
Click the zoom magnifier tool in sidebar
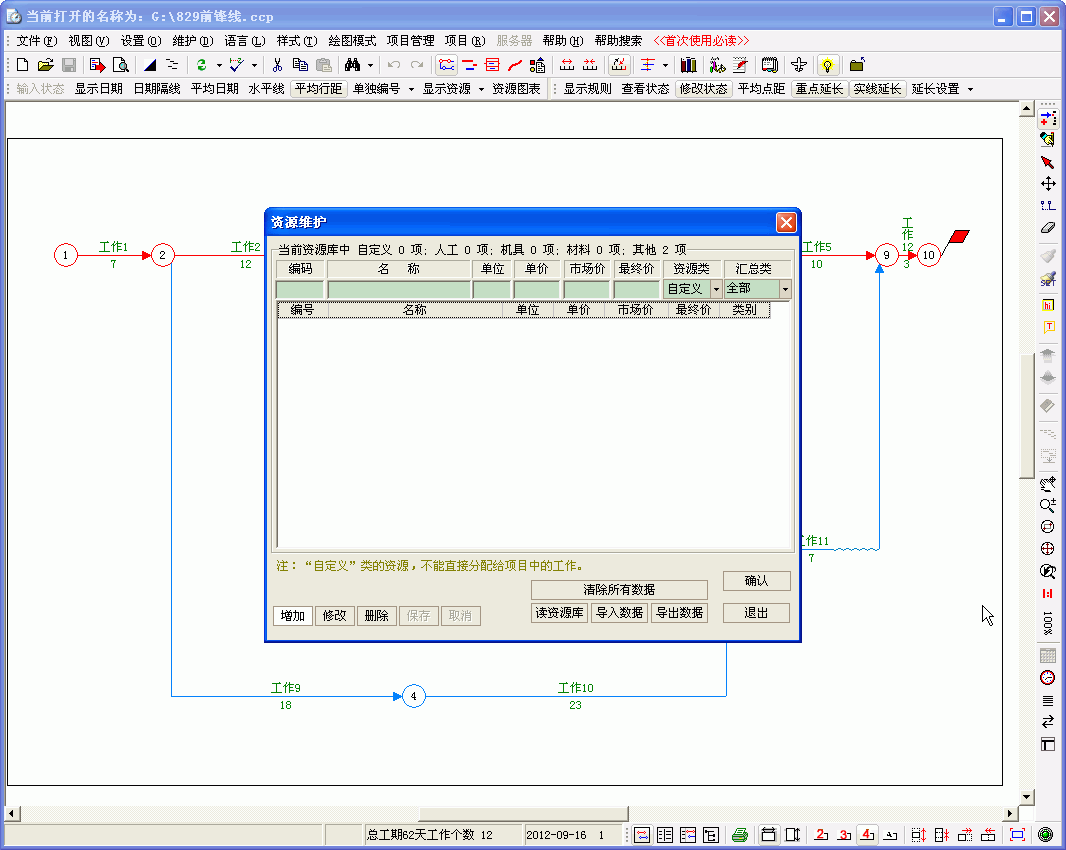click(1048, 505)
